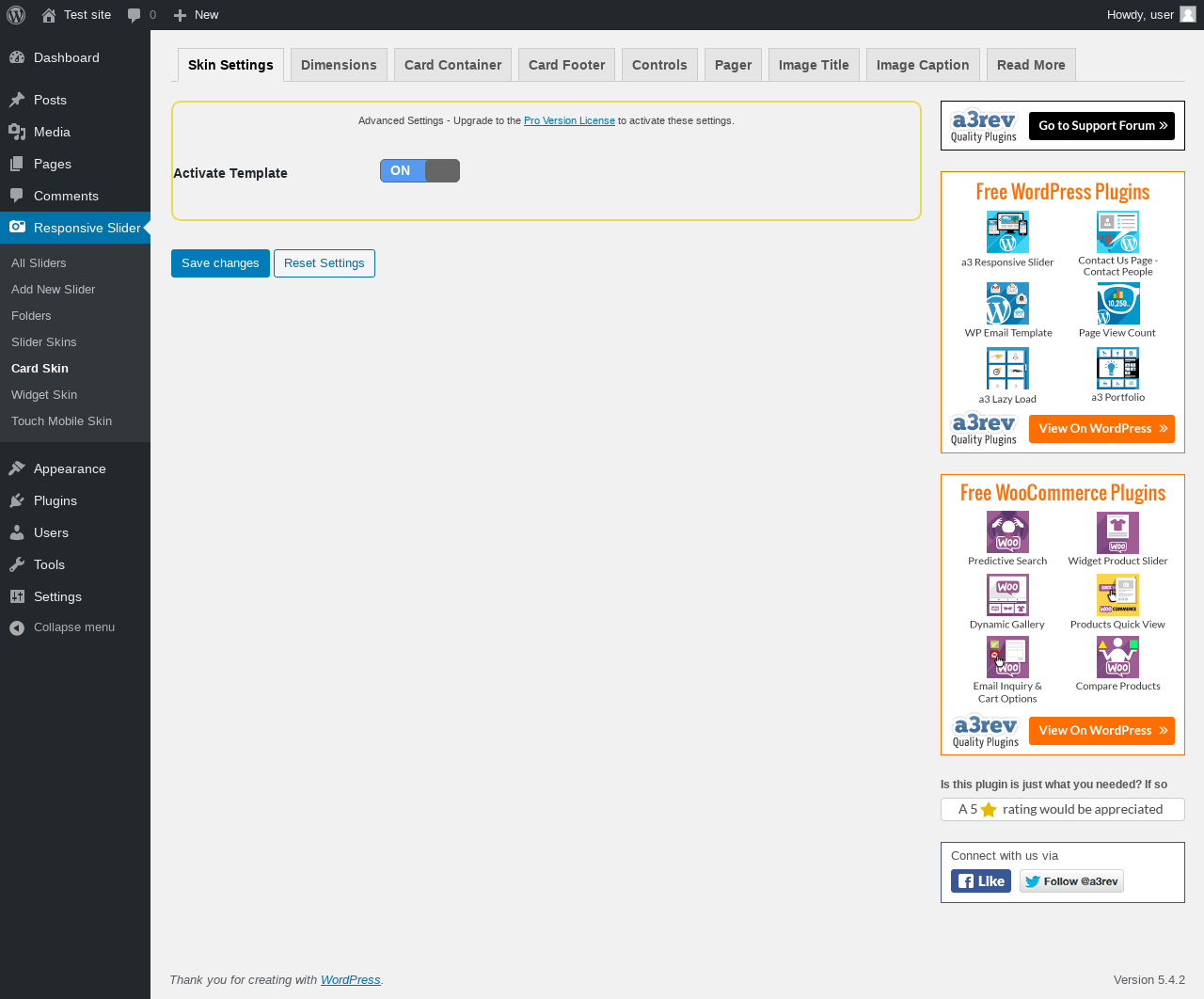The width and height of the screenshot is (1204, 999).
Task: Click the Reset Settings button
Action: pos(325,263)
